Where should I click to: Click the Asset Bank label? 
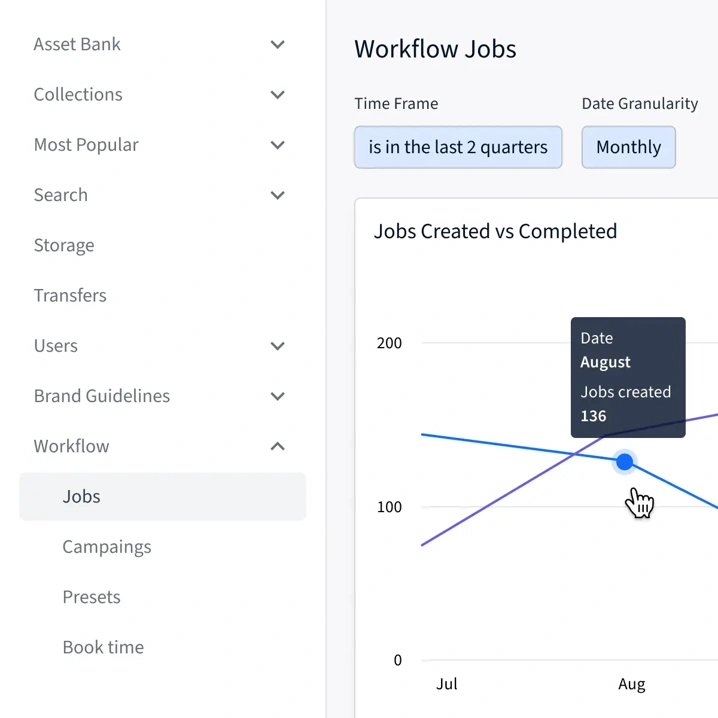pyautogui.click(x=77, y=45)
